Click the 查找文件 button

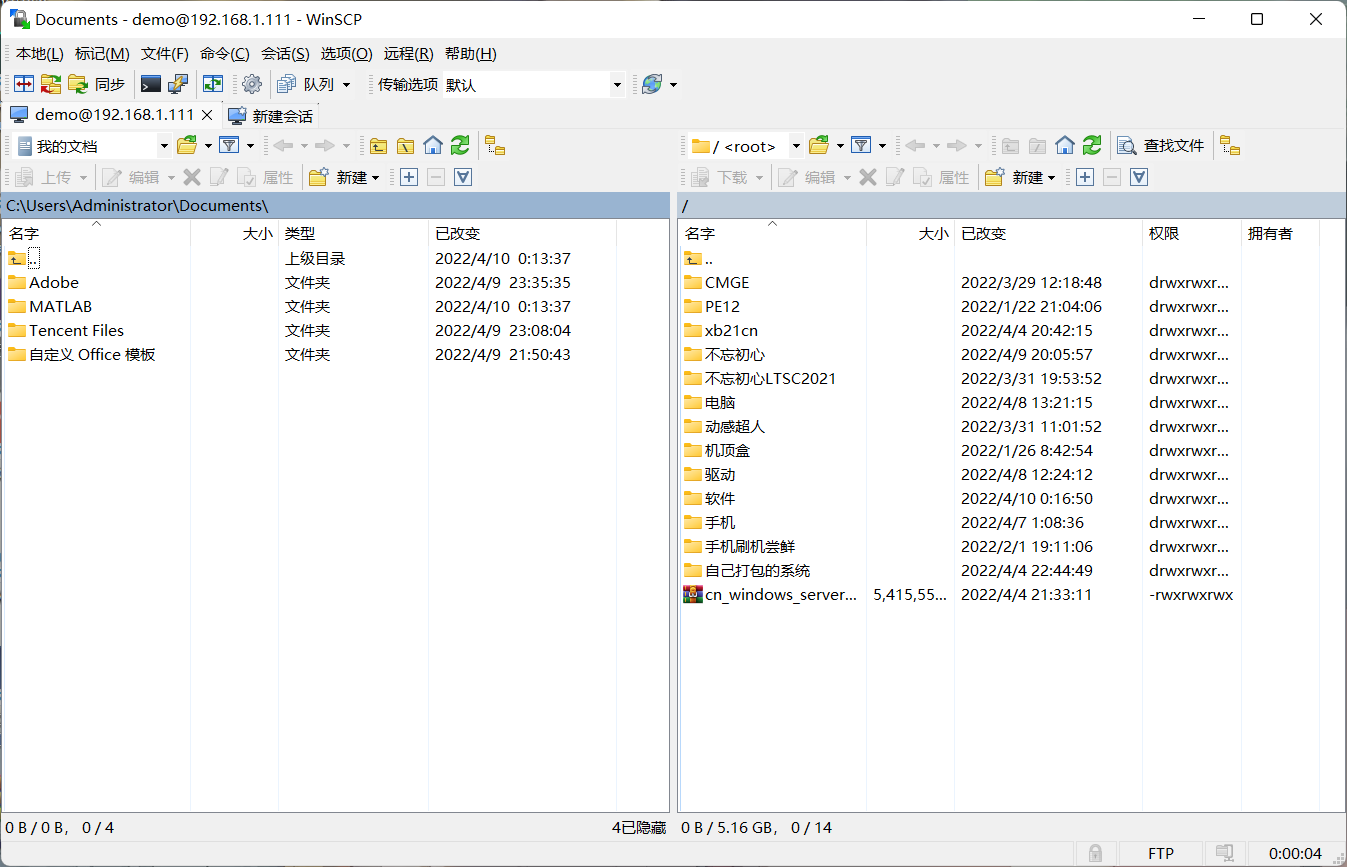tap(1161, 146)
